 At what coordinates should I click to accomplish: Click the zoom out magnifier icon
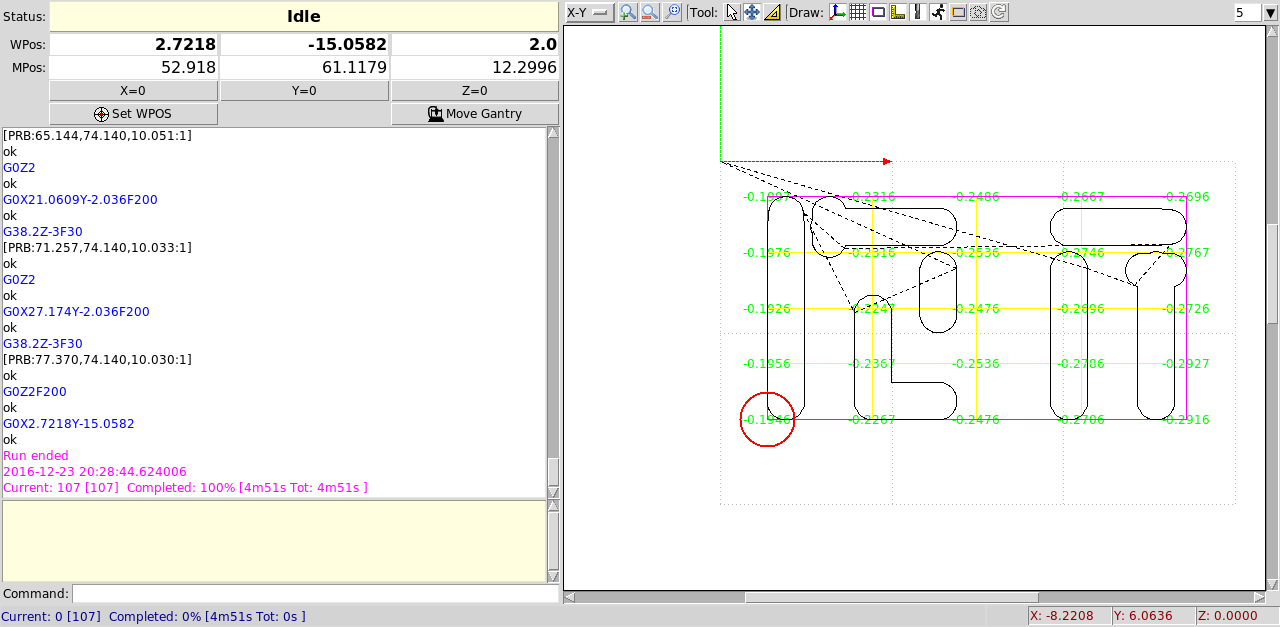(x=650, y=12)
